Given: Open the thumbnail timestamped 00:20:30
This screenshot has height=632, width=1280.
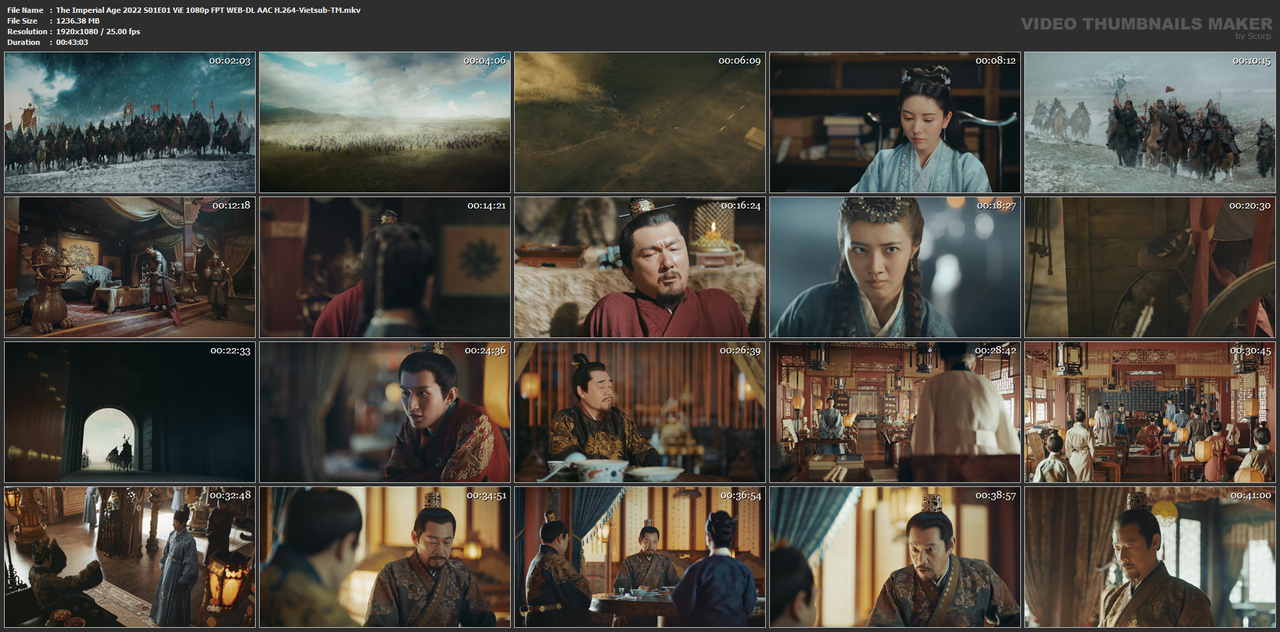Looking at the screenshot, I should click(1150, 267).
